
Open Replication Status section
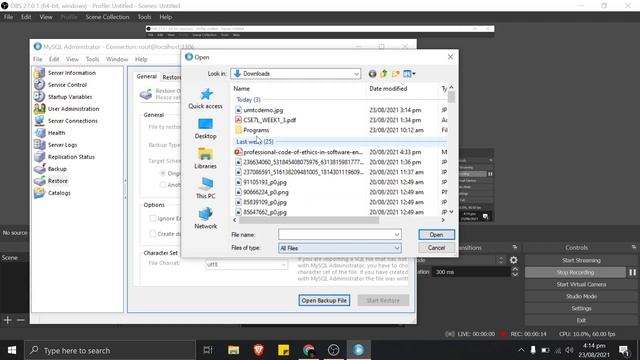click(71, 157)
